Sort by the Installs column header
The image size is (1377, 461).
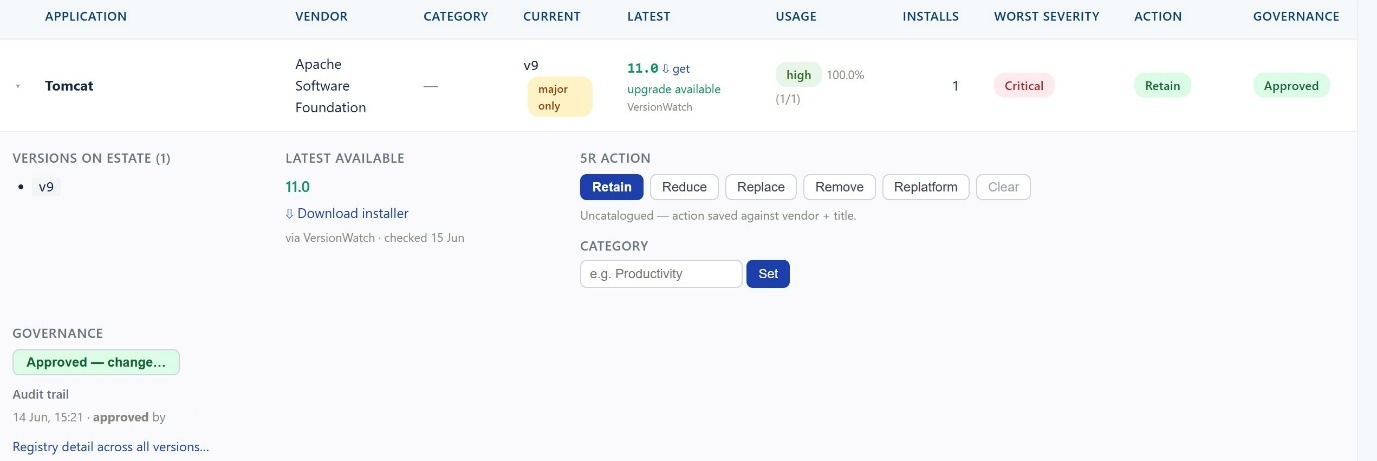point(931,16)
